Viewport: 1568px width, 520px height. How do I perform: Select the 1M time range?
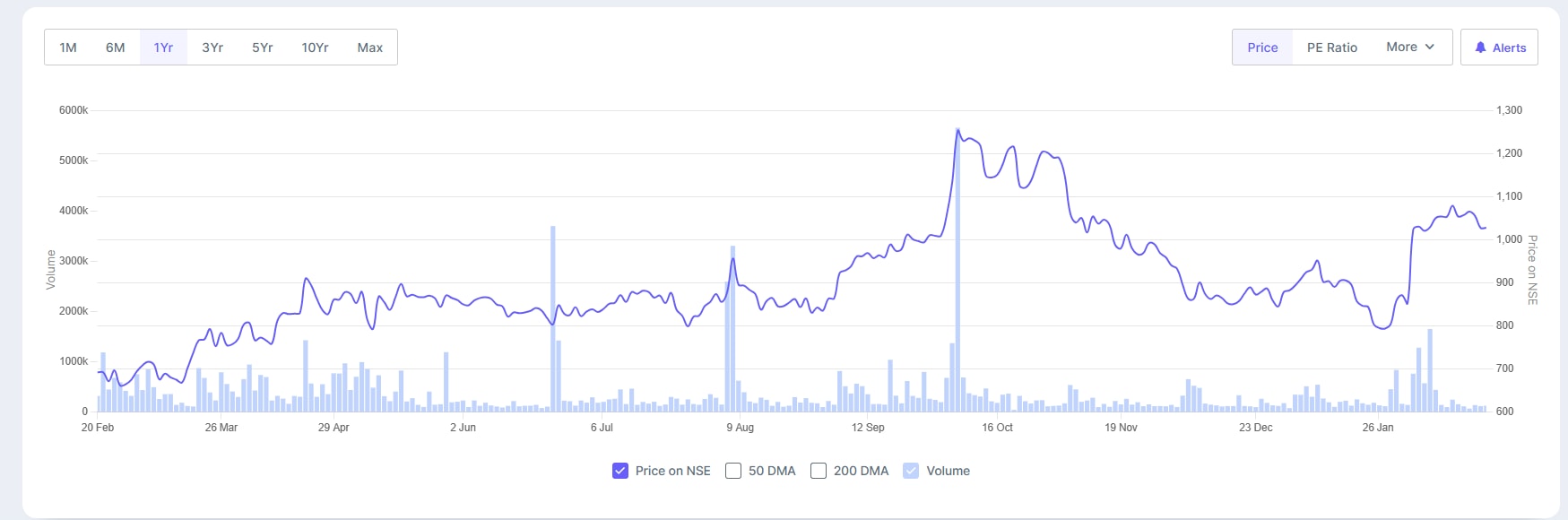point(68,48)
